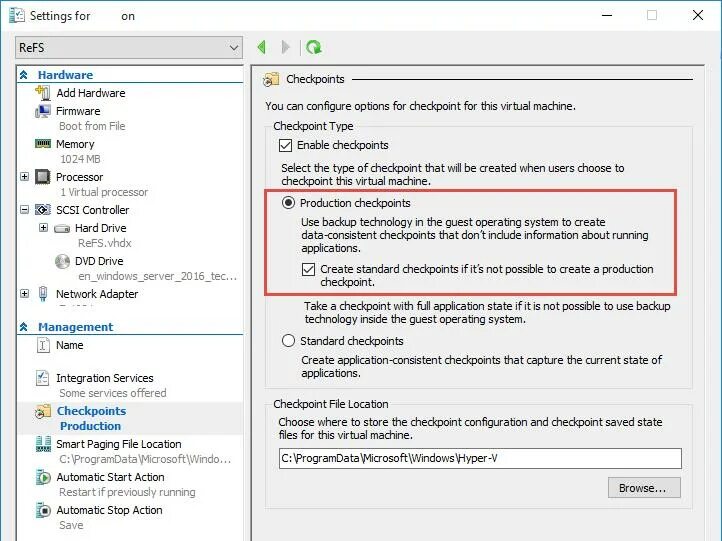Select Standard checkpoints radio button
The image size is (722, 541).
[288, 341]
